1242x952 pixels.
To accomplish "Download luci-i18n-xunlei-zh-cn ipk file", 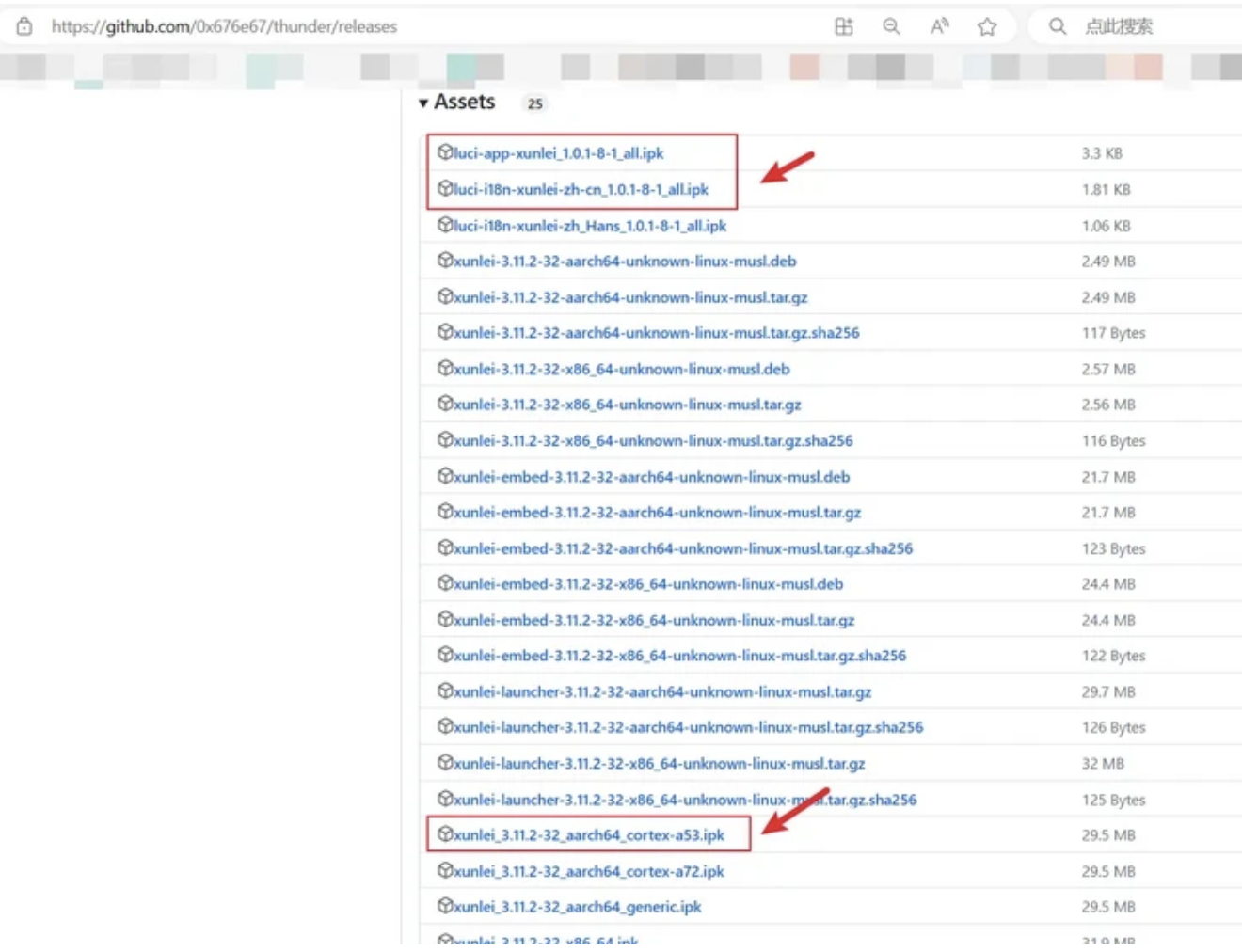I will [581, 189].
